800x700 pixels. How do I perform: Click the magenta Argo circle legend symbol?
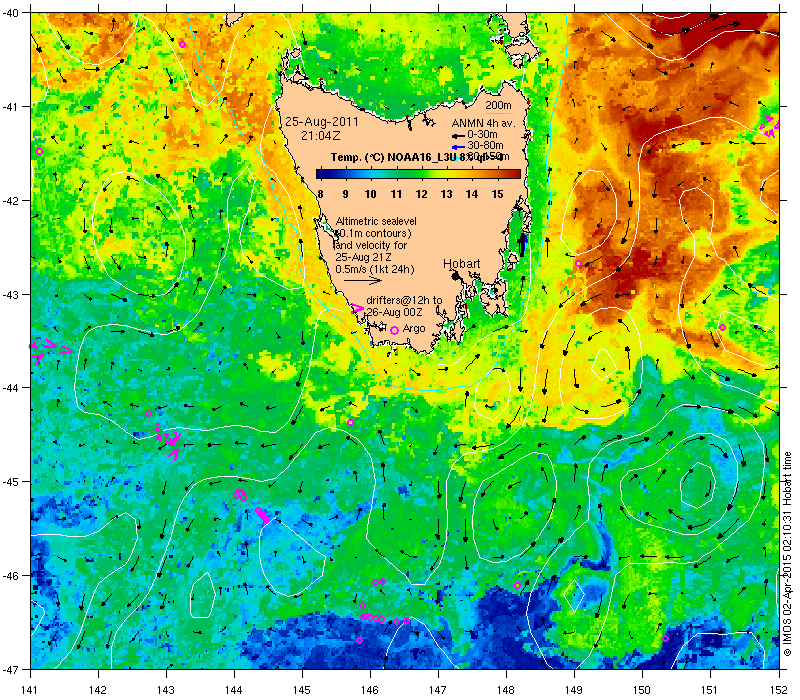[394, 331]
